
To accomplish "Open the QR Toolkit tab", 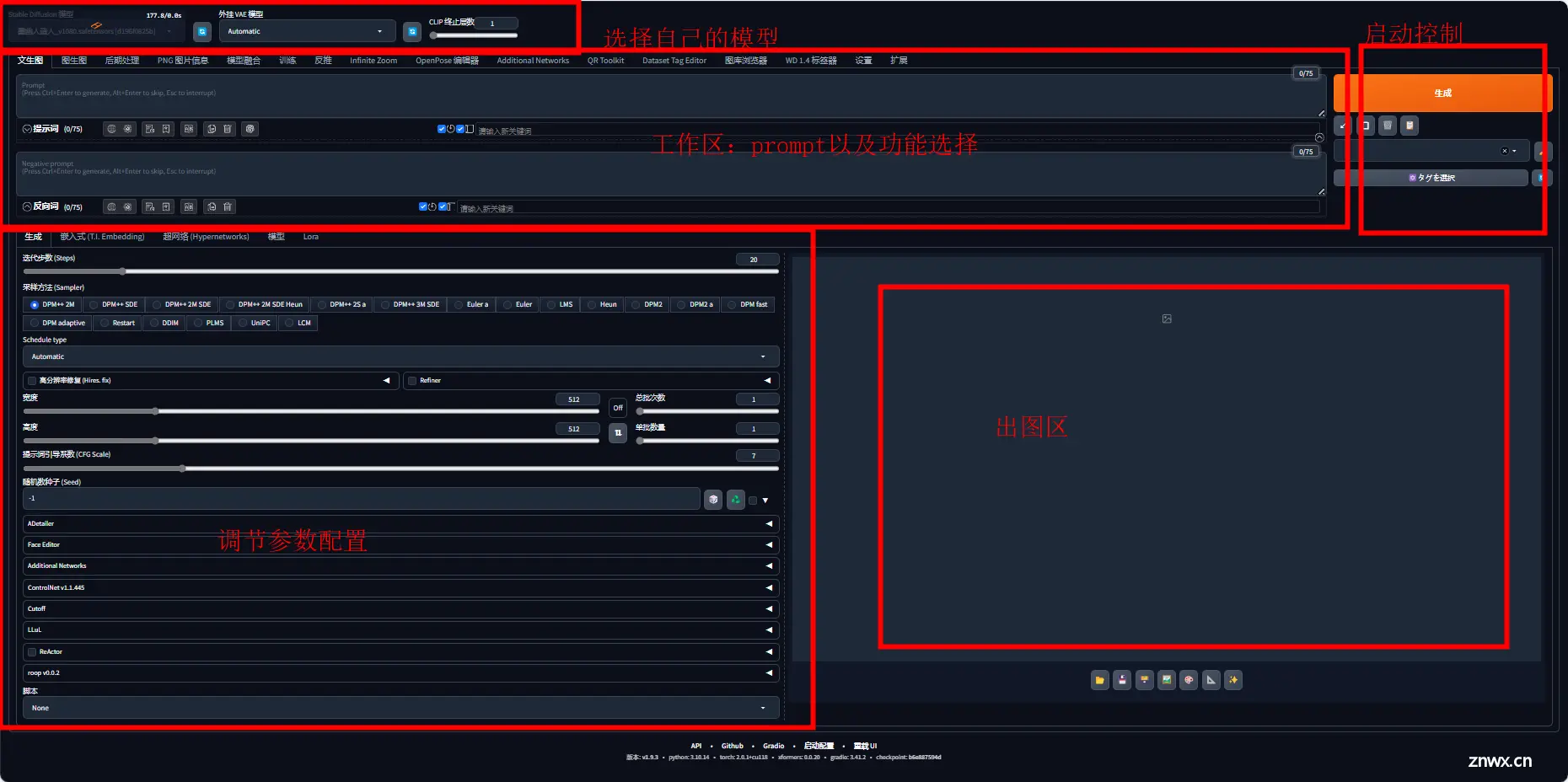I will [x=606, y=61].
